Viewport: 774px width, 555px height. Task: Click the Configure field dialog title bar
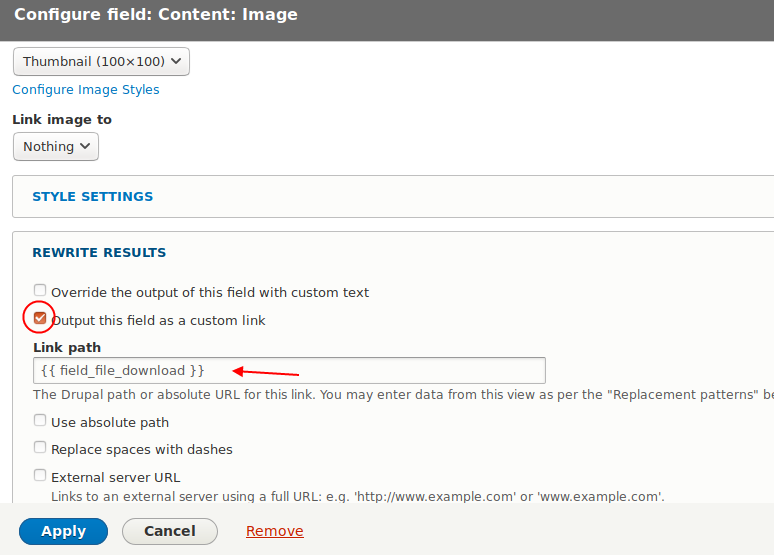387,16
